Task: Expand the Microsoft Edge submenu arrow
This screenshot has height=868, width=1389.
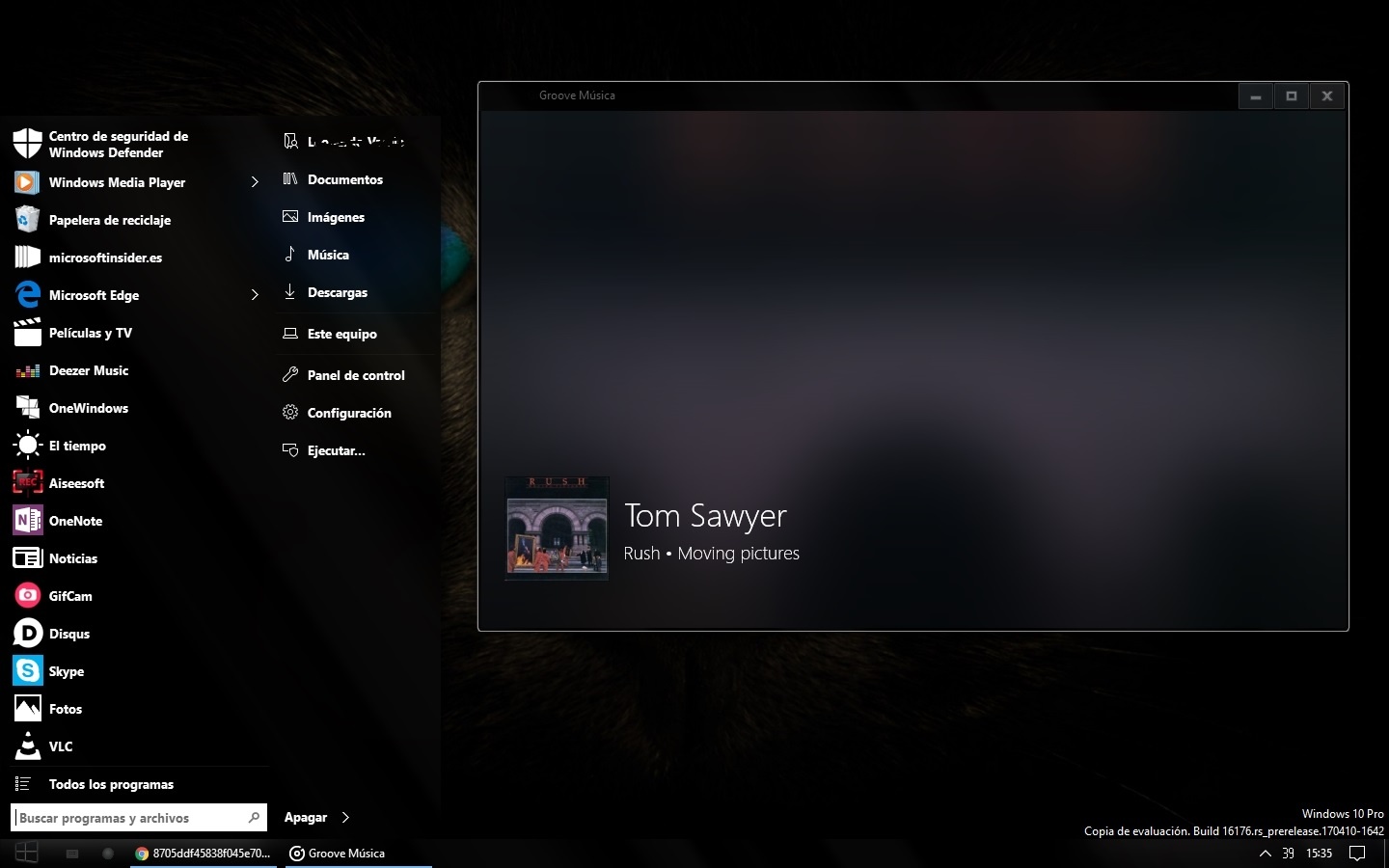Action: (x=255, y=295)
